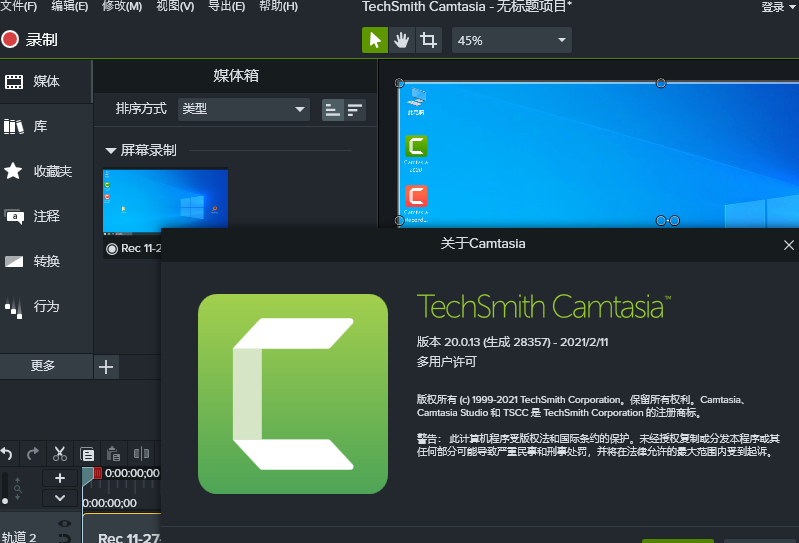Open the 导出(E) menu
The height and width of the screenshot is (543, 799).
click(x=226, y=6)
